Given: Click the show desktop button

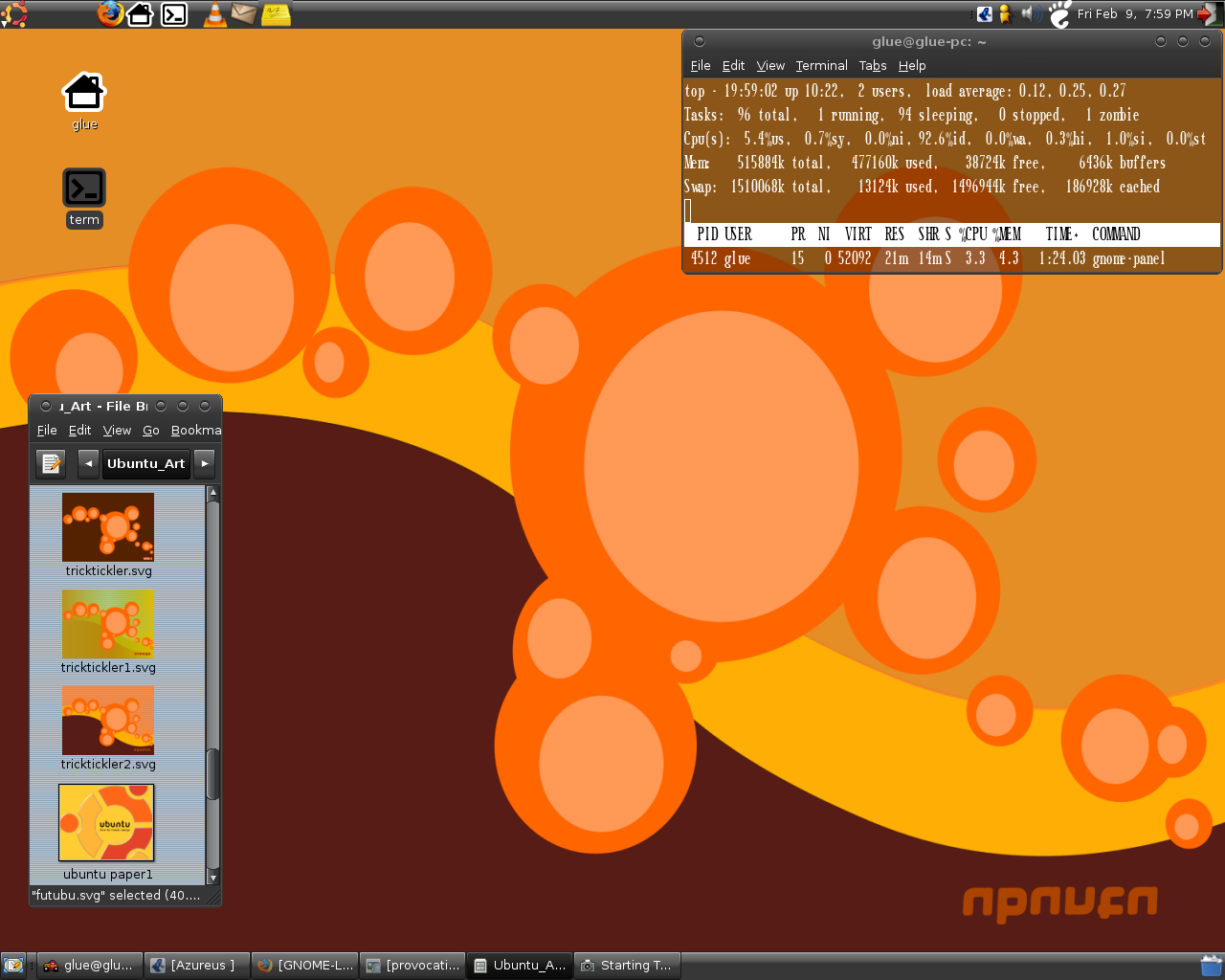Looking at the screenshot, I should tap(13, 966).
